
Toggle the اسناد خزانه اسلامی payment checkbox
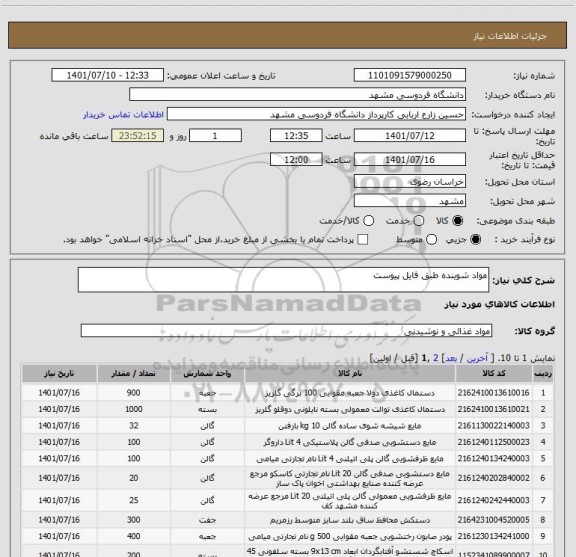pos(363,240)
